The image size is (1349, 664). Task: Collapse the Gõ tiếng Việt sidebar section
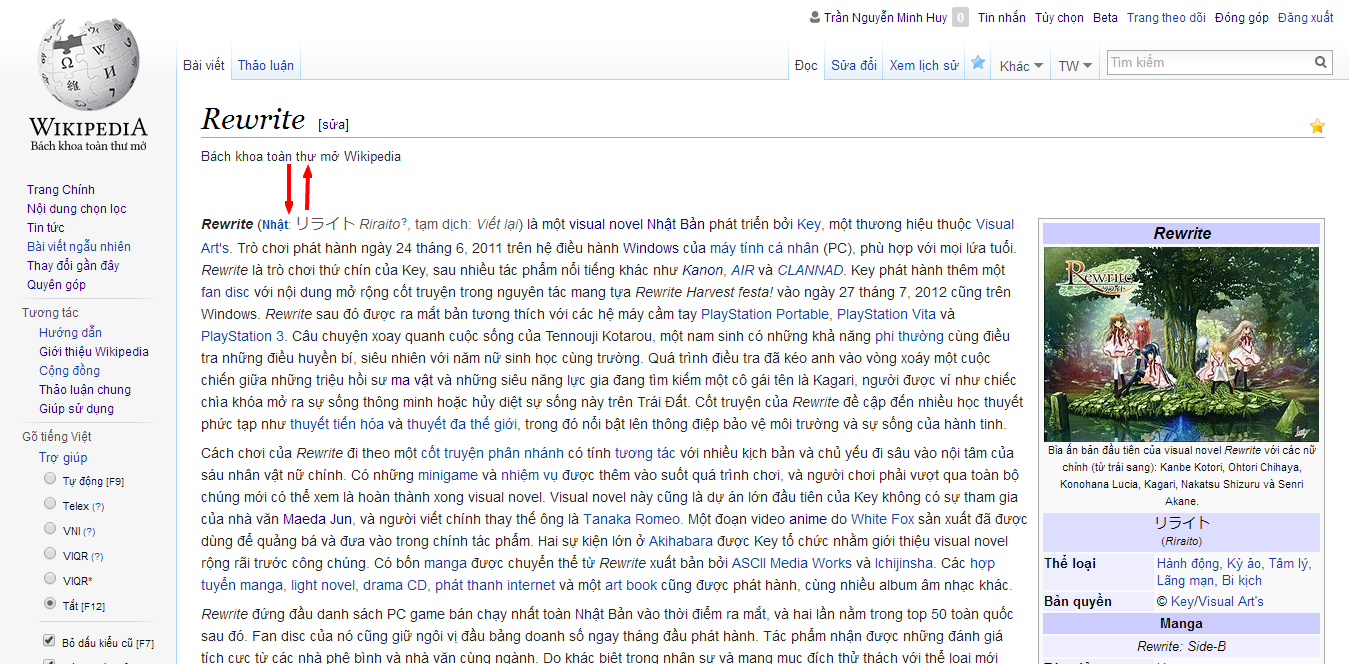pos(56,436)
